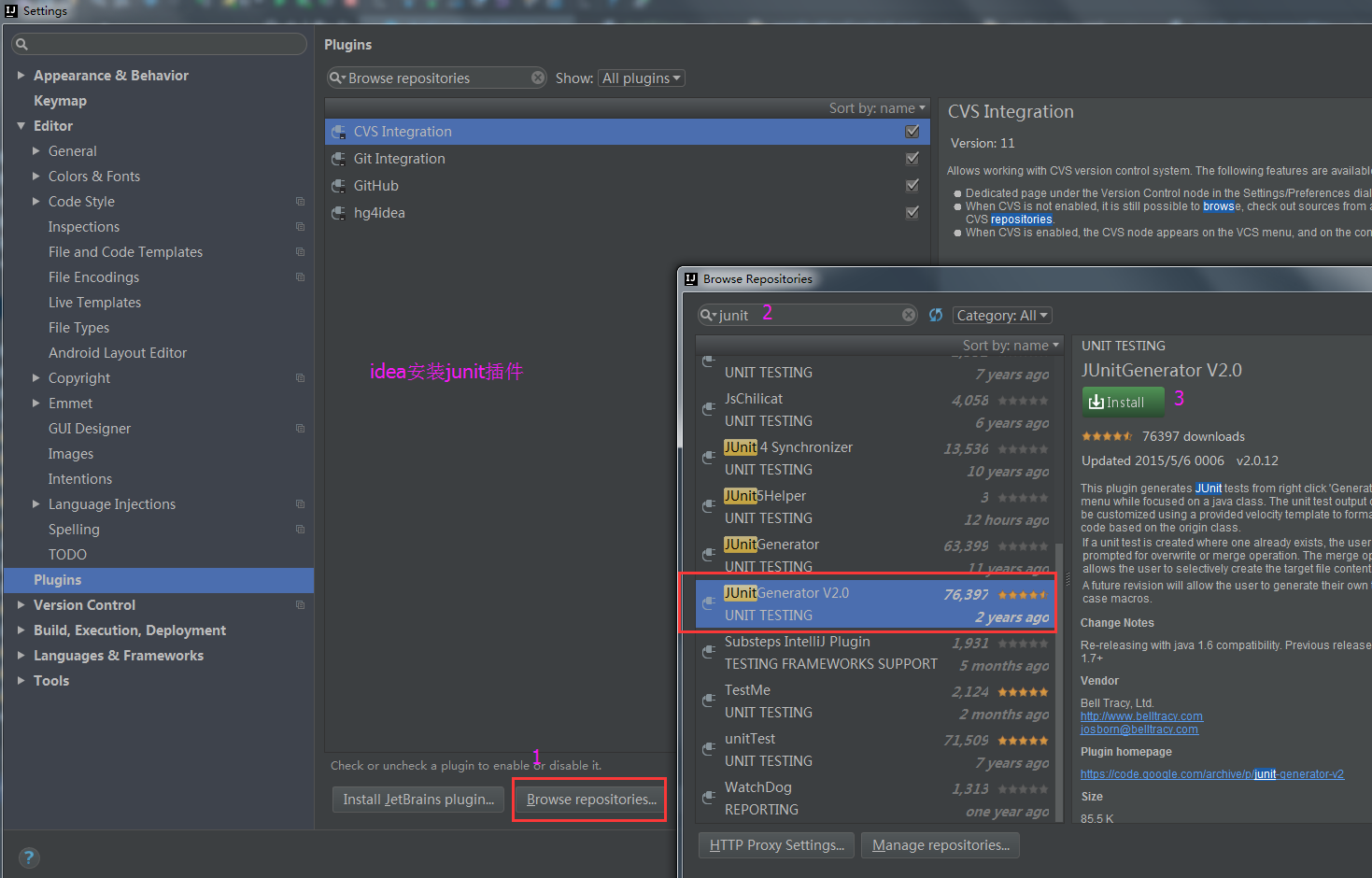The height and width of the screenshot is (878, 1372).
Task: Uncheck the hg4idea plugin checkbox
Action: pos(912,213)
